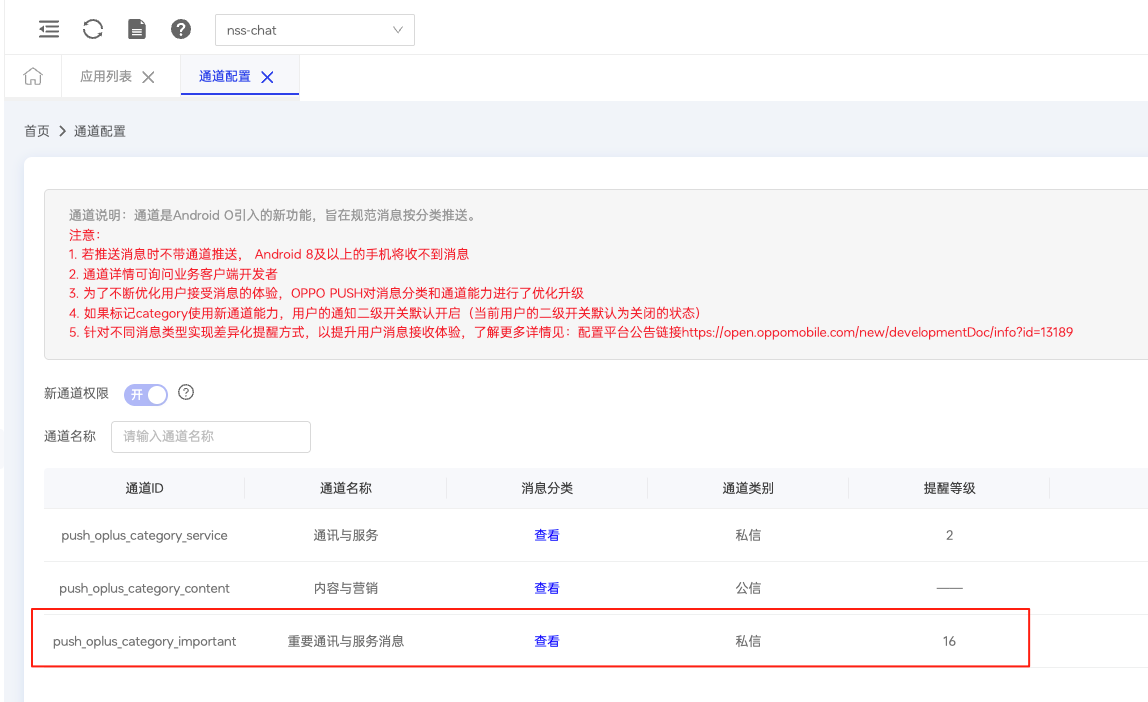This screenshot has height=702, width=1148.
Task: Select push_oplus_category_content channel ID cell
Action: coord(144,588)
